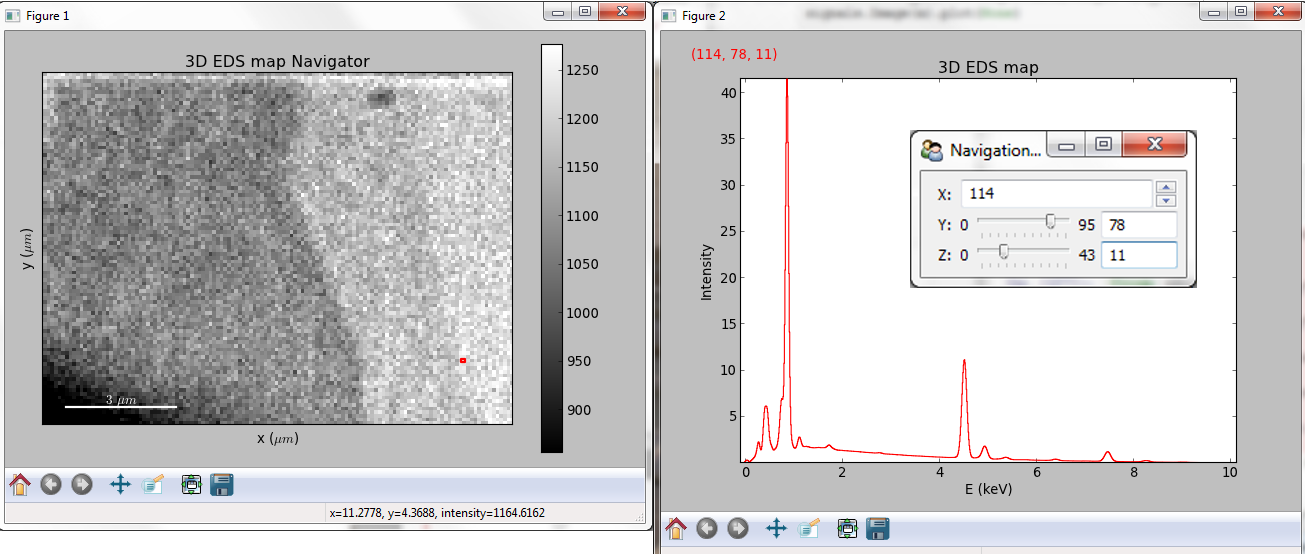This screenshot has width=1305, height=554.
Task: Click the Y value field showing 78
Action: pyautogui.click(x=1138, y=225)
